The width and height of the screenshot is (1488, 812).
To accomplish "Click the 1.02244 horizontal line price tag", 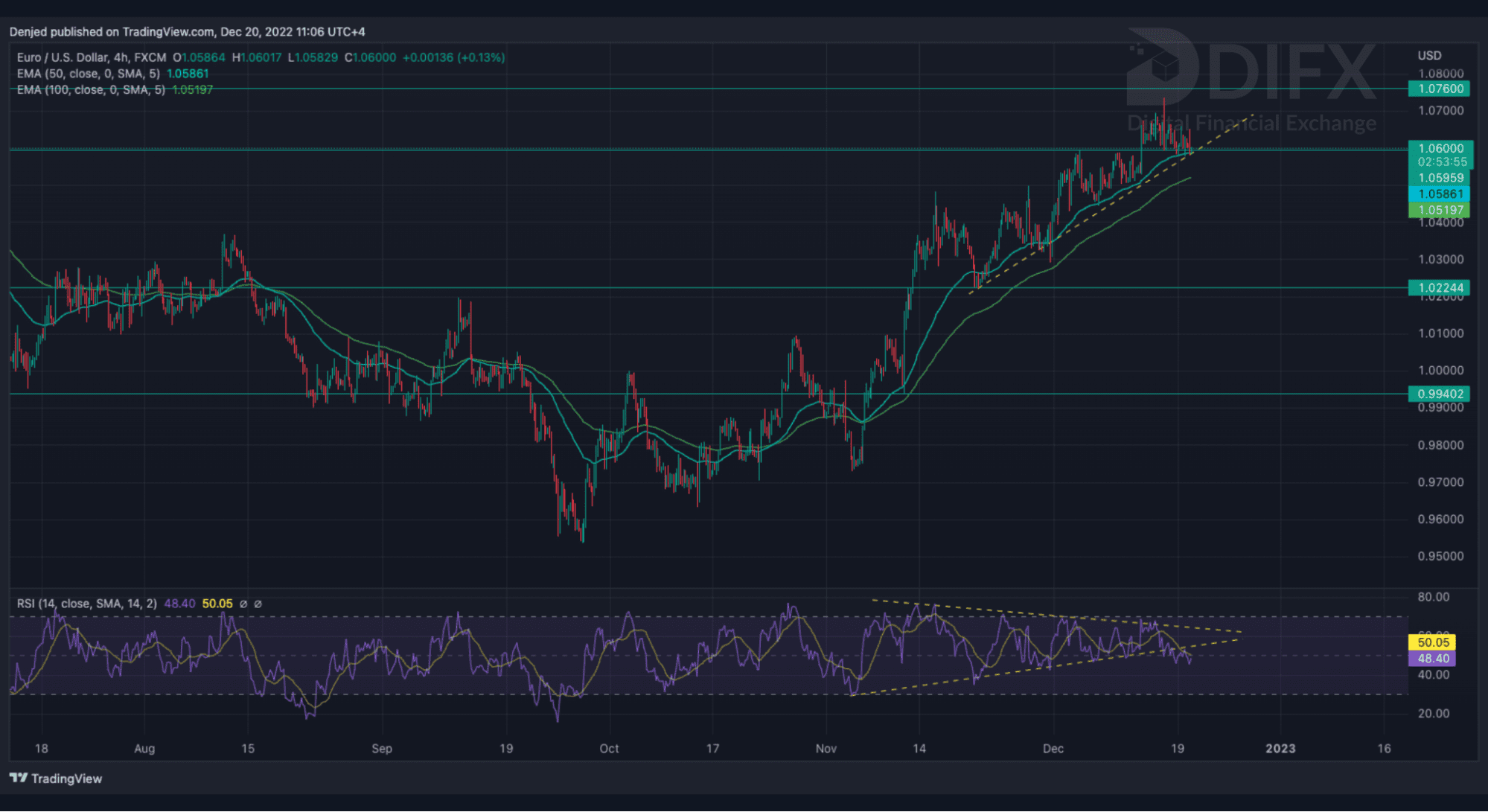I will pyautogui.click(x=1440, y=287).
